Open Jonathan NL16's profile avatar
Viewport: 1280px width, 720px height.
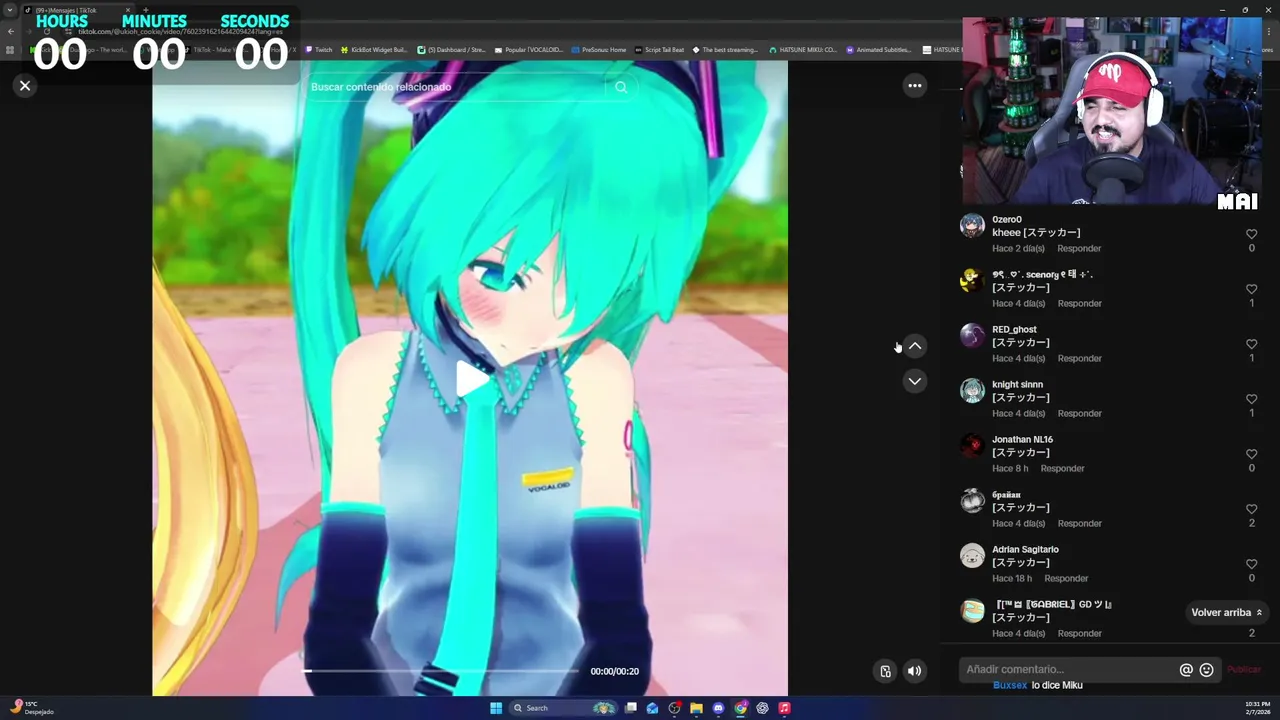tap(972, 445)
